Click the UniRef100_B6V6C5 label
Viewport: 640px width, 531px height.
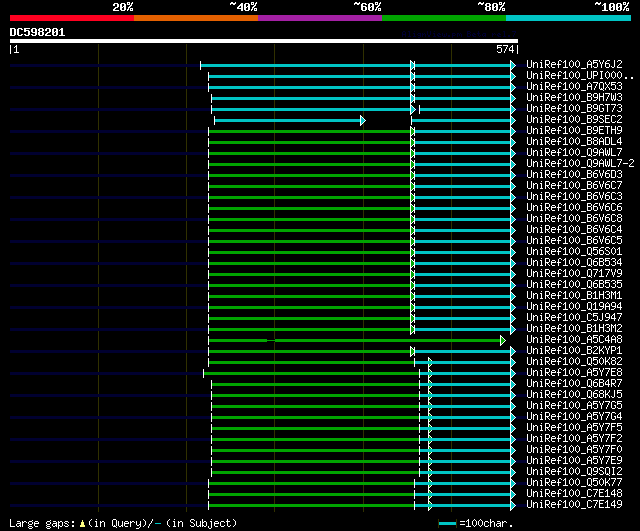point(574,241)
